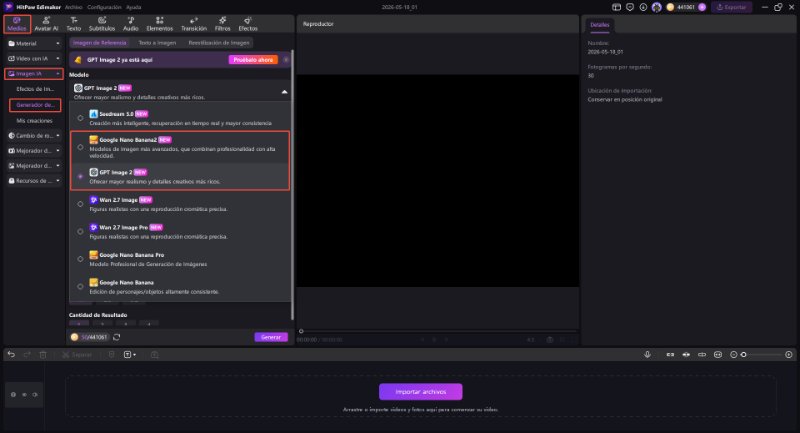Expand the Recursos de ... section
800x433 pixels.
point(34,181)
